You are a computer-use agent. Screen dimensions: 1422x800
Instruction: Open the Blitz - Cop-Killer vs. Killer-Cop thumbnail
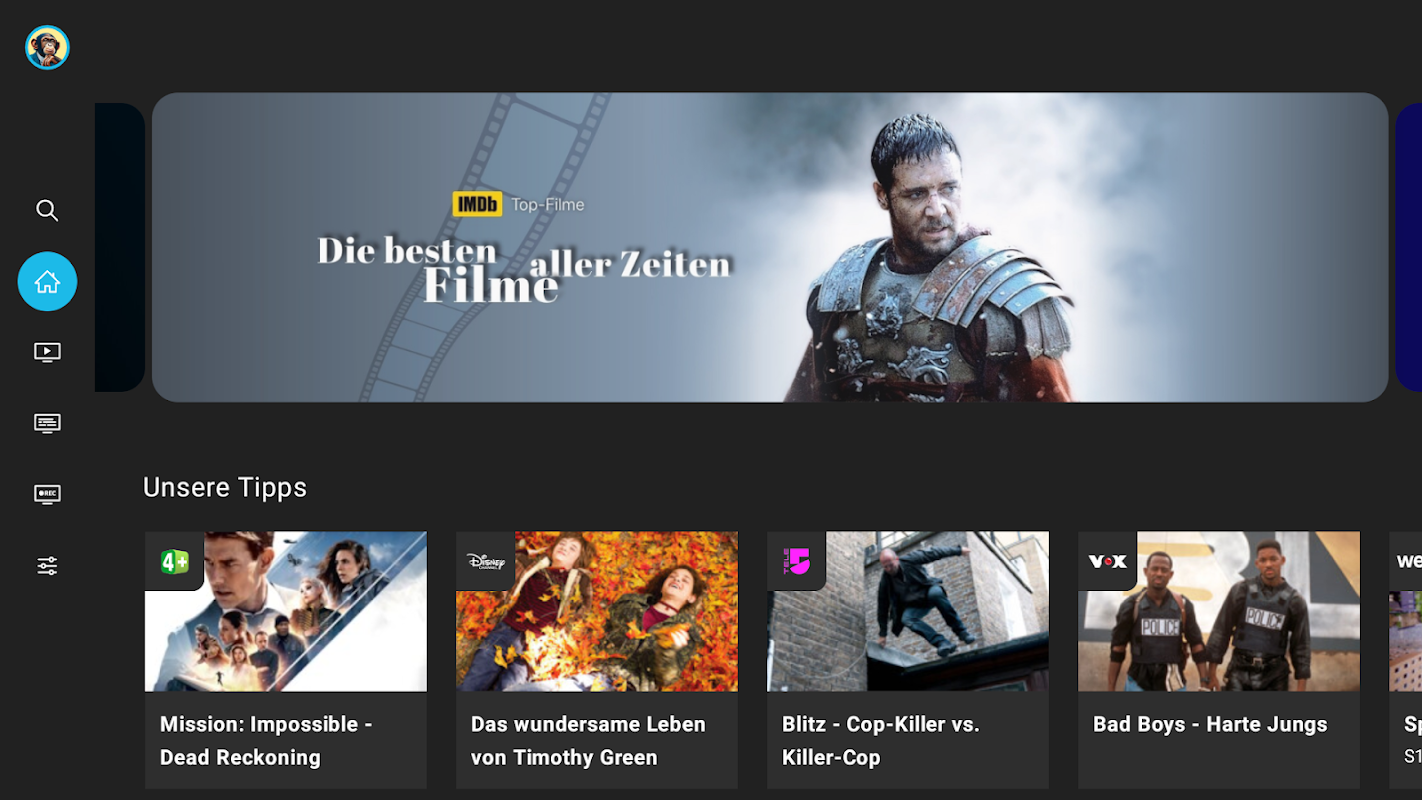point(908,611)
